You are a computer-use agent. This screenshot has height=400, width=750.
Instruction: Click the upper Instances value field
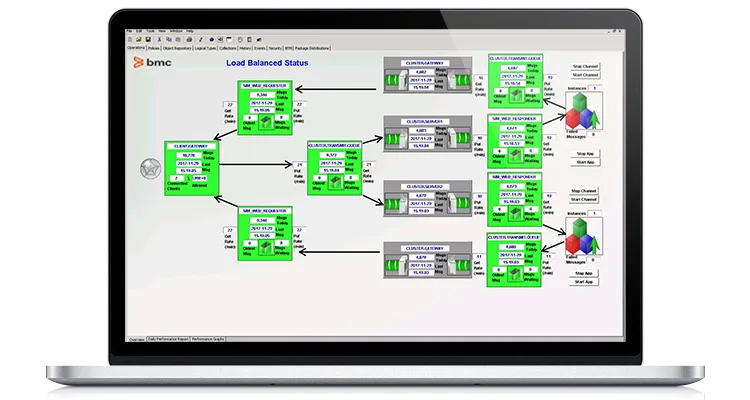[x=595, y=89]
